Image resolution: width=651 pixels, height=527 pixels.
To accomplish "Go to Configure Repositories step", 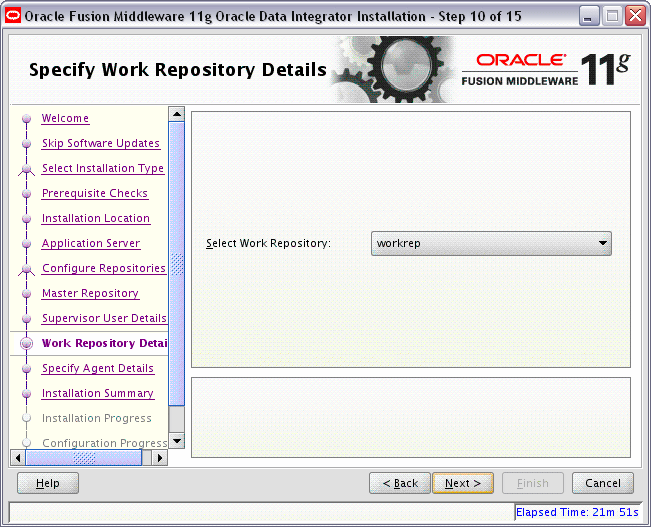I will pos(103,269).
